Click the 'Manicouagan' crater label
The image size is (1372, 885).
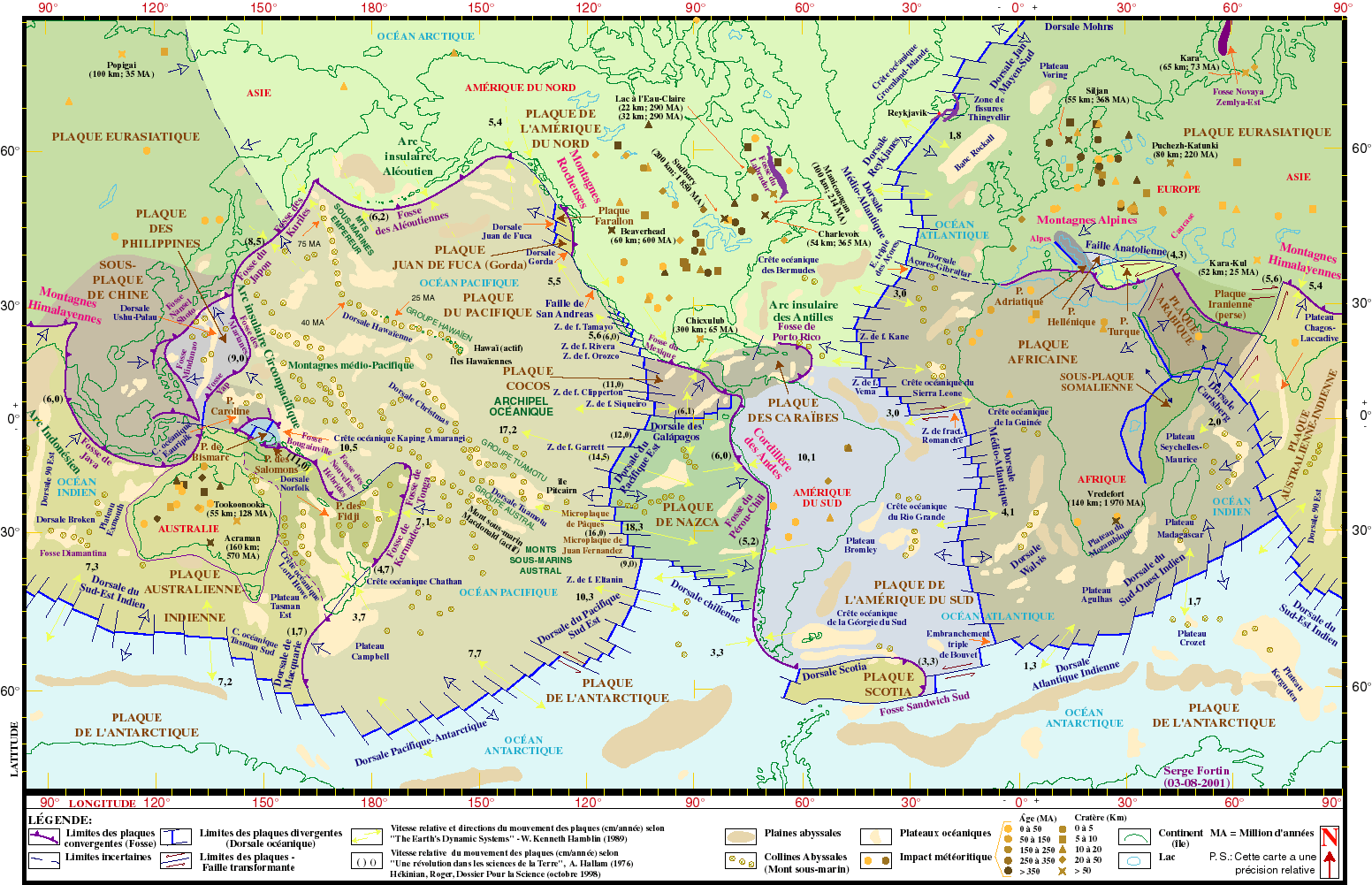828,192
